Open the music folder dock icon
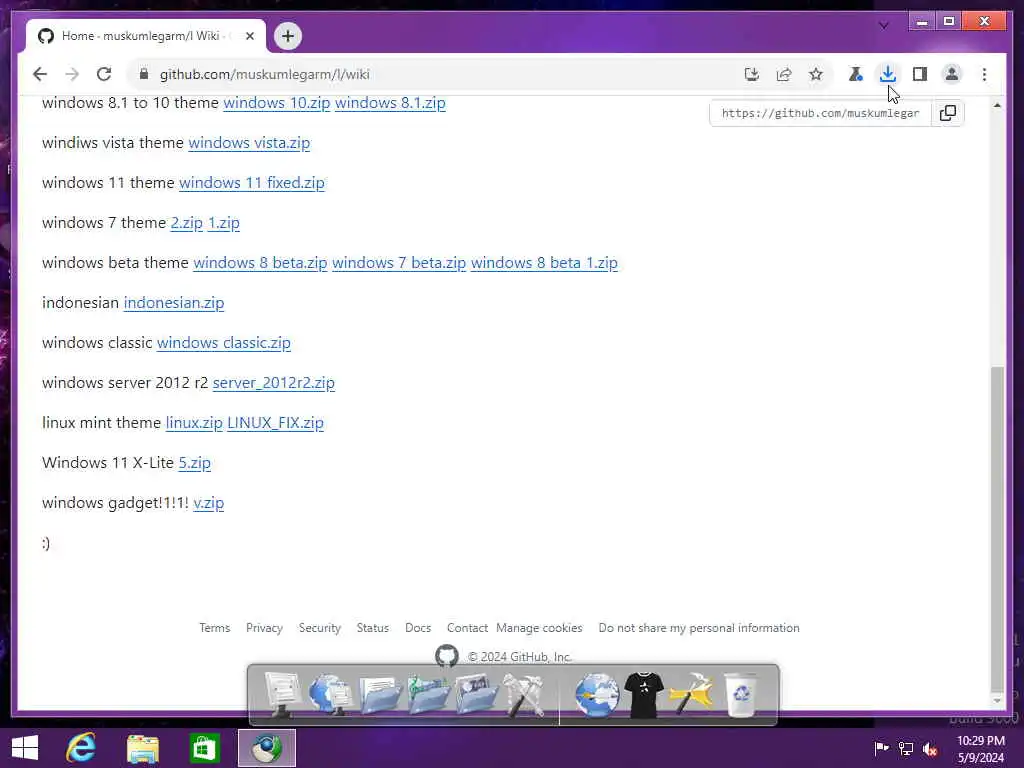The height and width of the screenshot is (768, 1024). click(x=428, y=695)
